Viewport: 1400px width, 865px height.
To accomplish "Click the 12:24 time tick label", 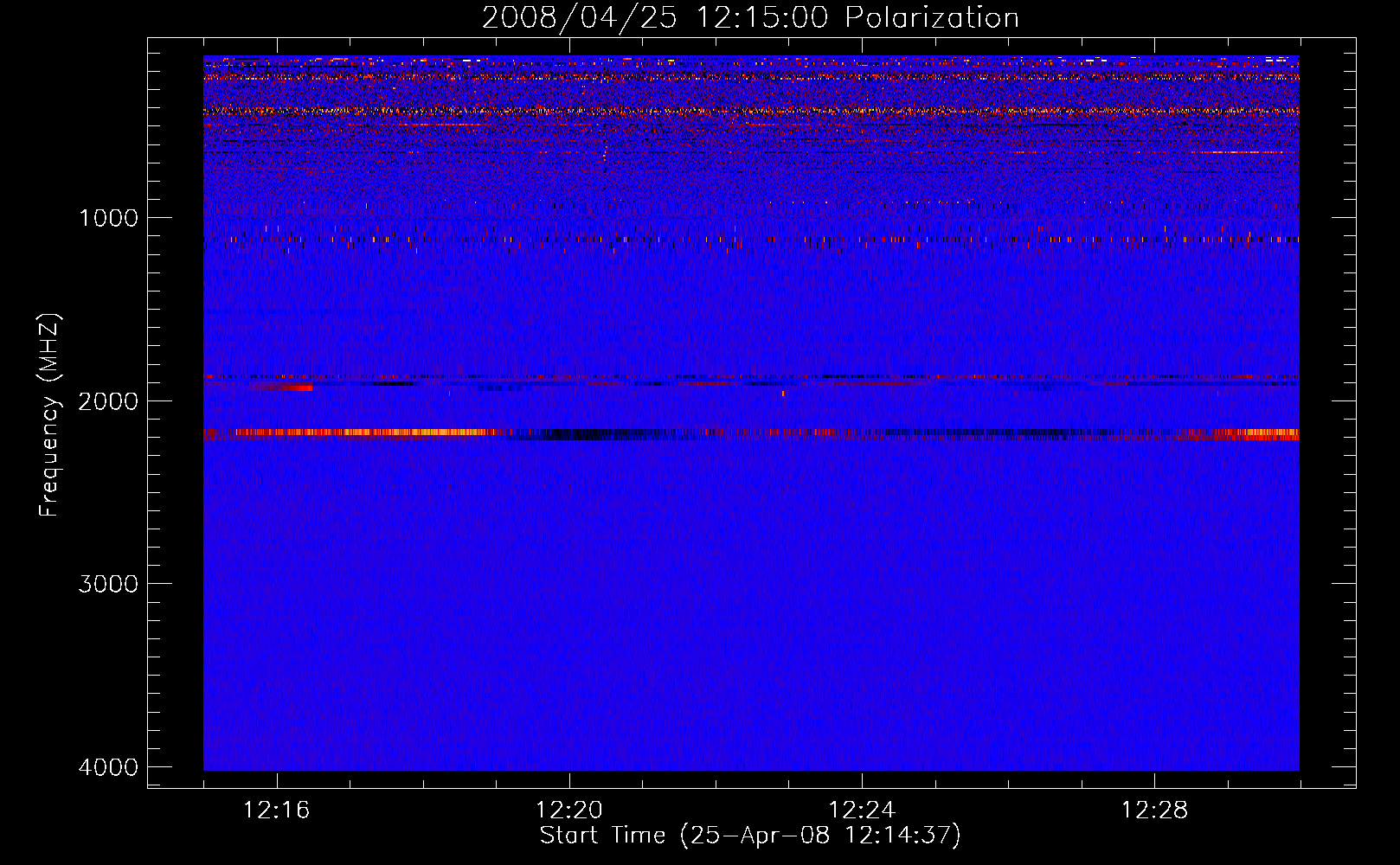I will coord(862,810).
